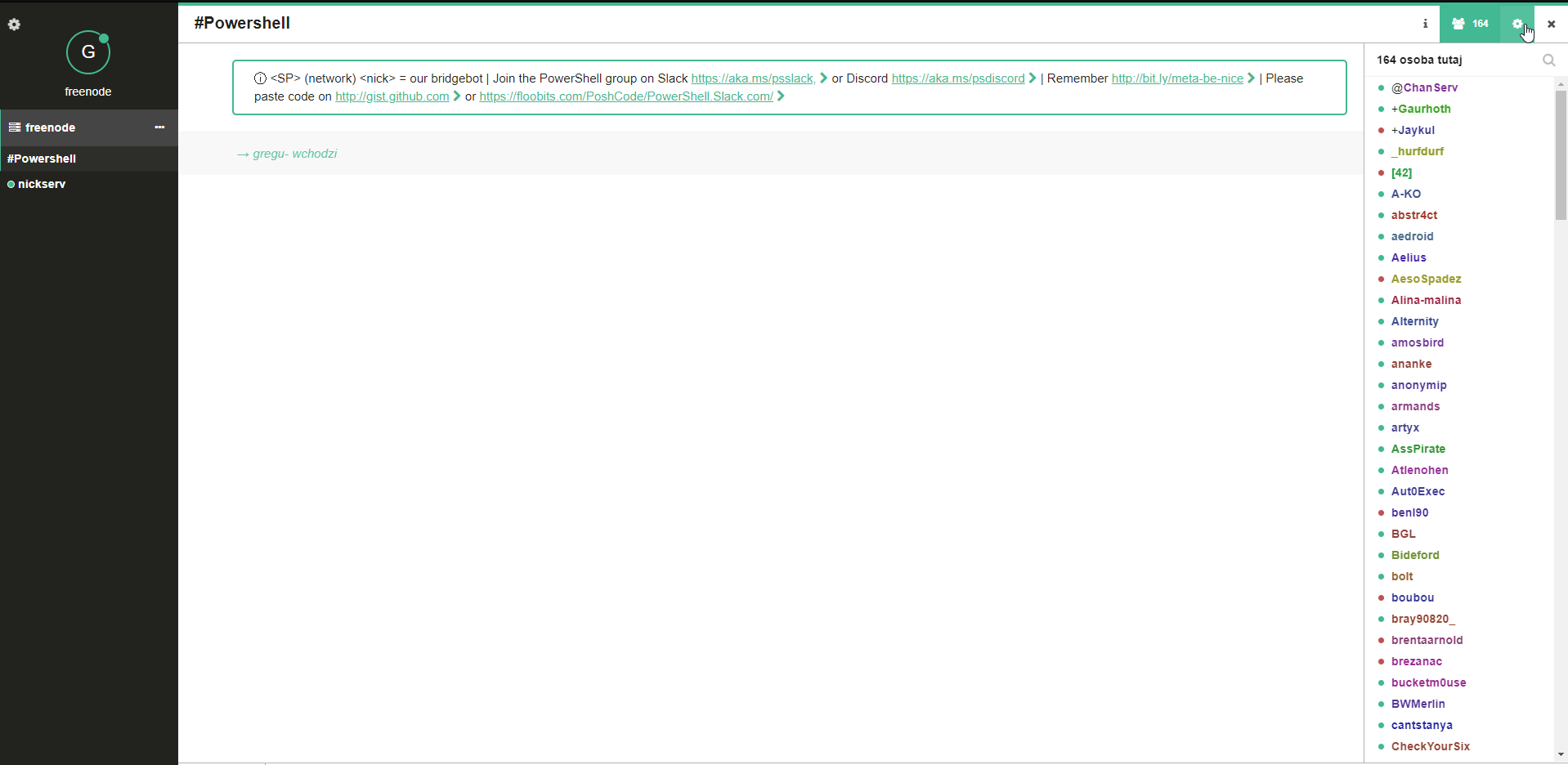The image size is (1568, 765).
Task: Select user benl90 in the nicklist
Action: click(x=1410, y=512)
